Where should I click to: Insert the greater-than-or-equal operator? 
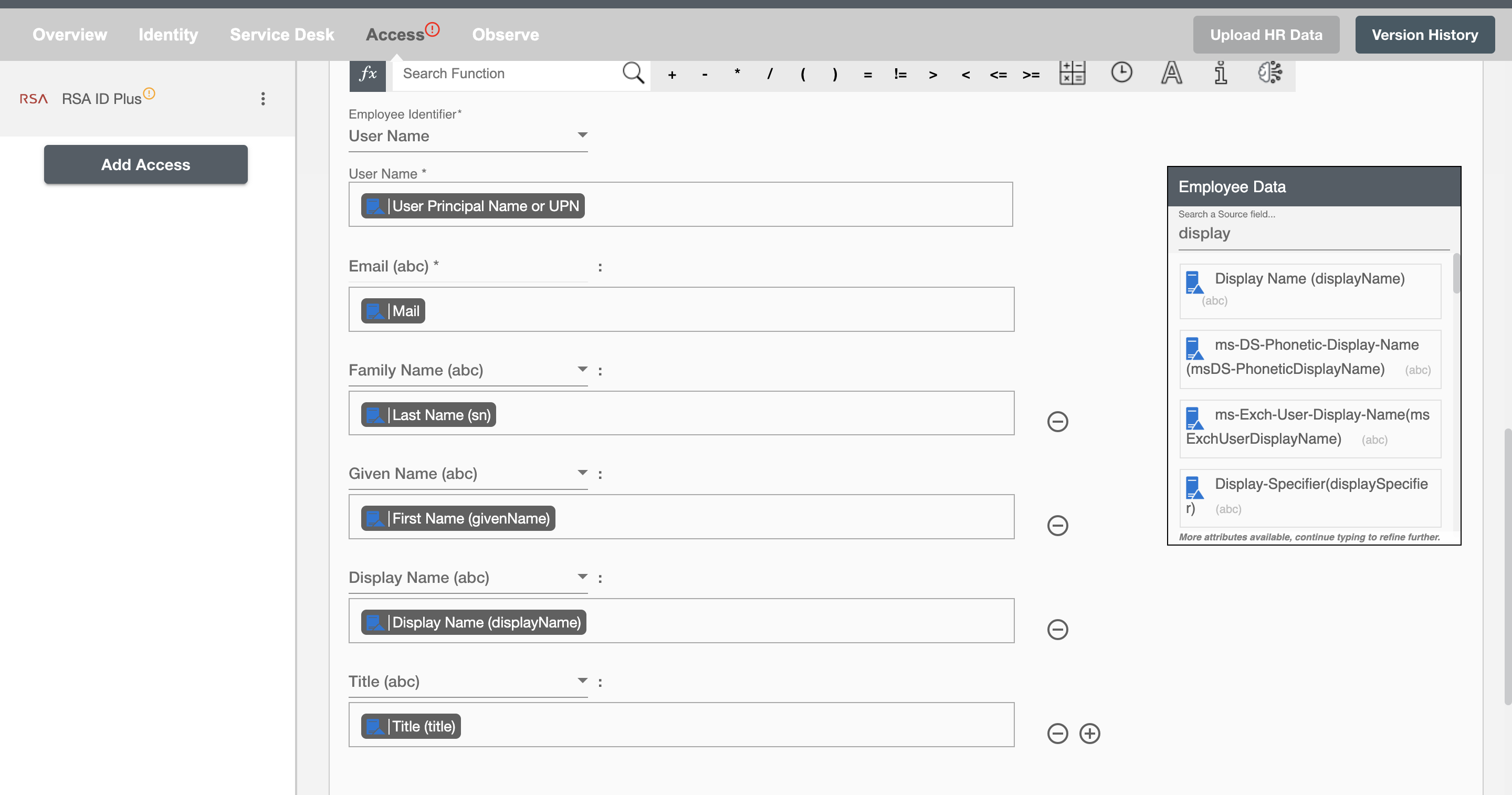[1031, 75]
